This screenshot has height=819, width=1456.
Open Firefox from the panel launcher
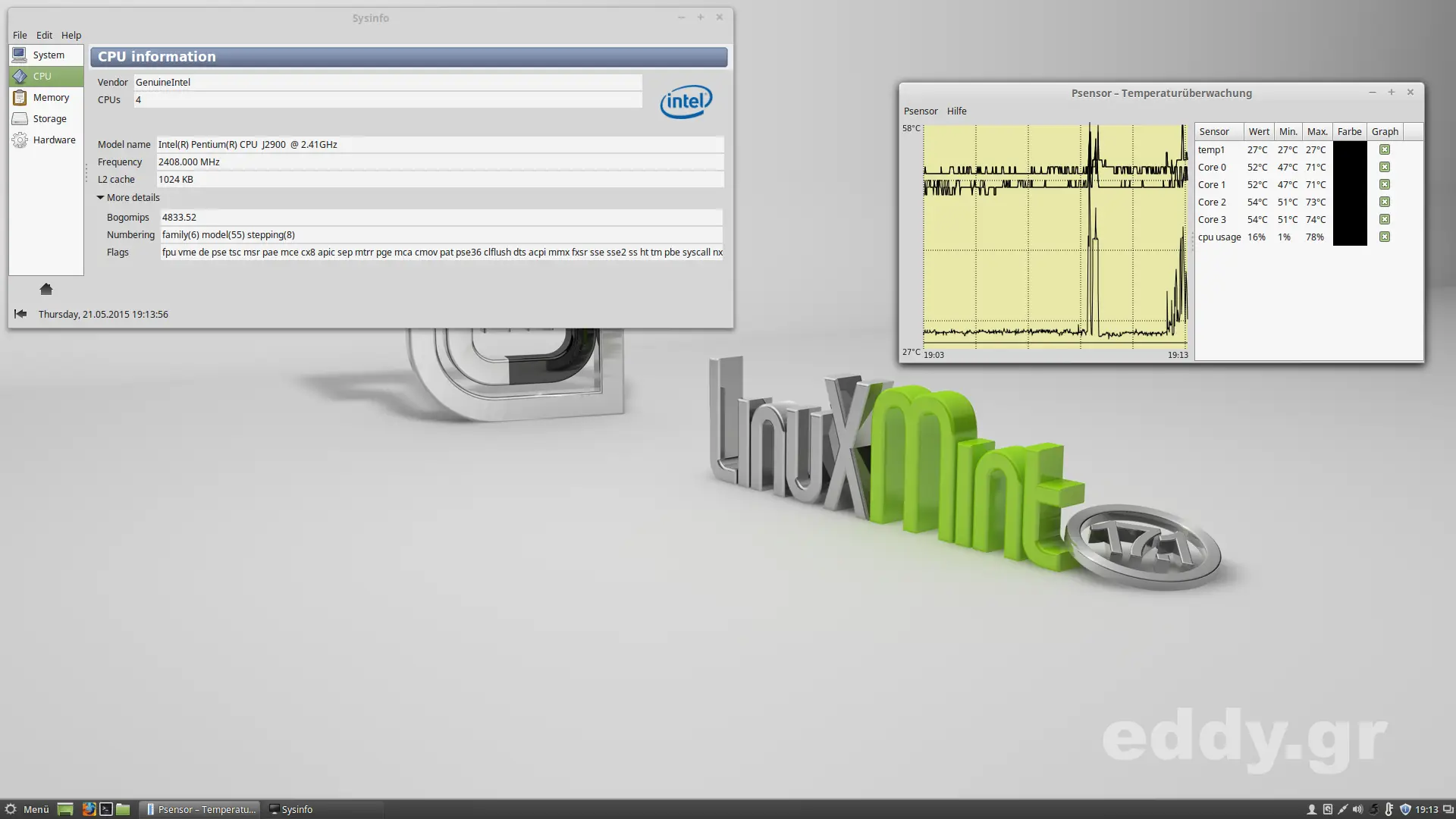[89, 809]
